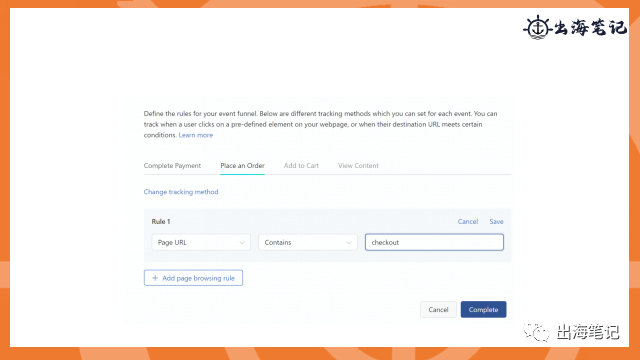Click the WeChat icon watermark
This screenshot has width=640, height=360.
pyautogui.click(x=537, y=331)
